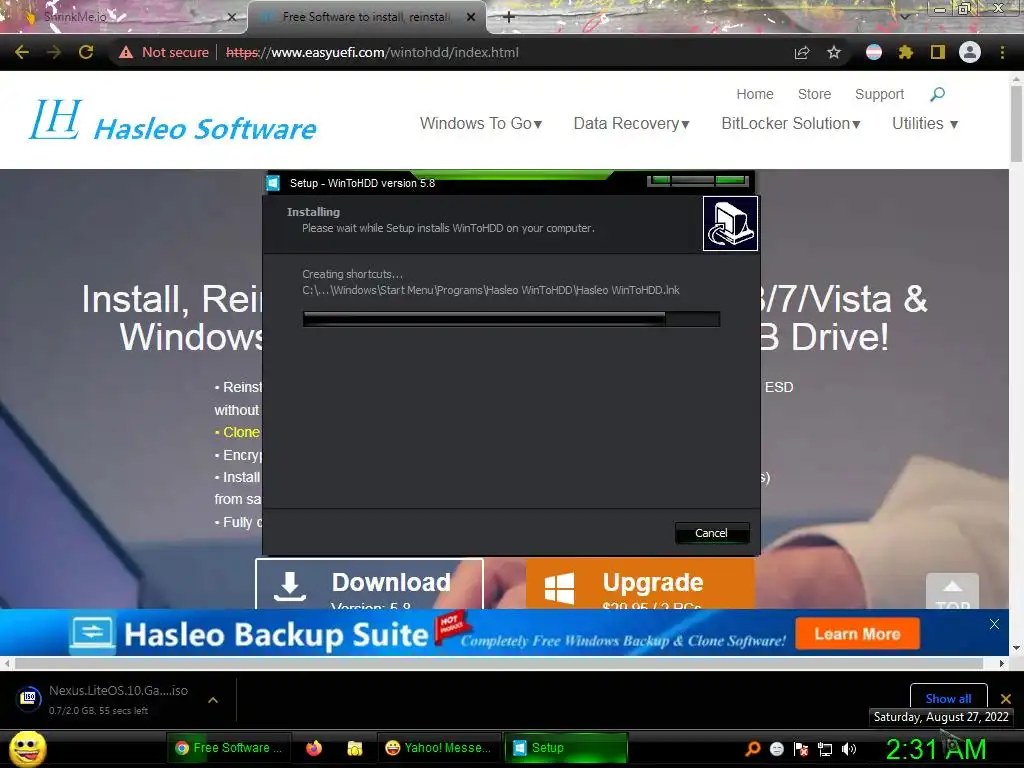Click the volume speaker tray icon
This screenshot has height=768, width=1024.
pos(849,749)
